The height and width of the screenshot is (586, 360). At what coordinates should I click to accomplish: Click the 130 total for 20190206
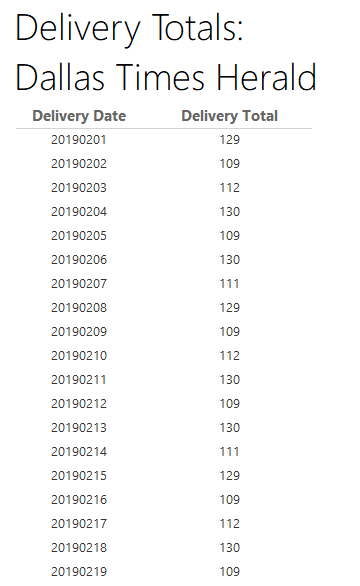click(230, 260)
